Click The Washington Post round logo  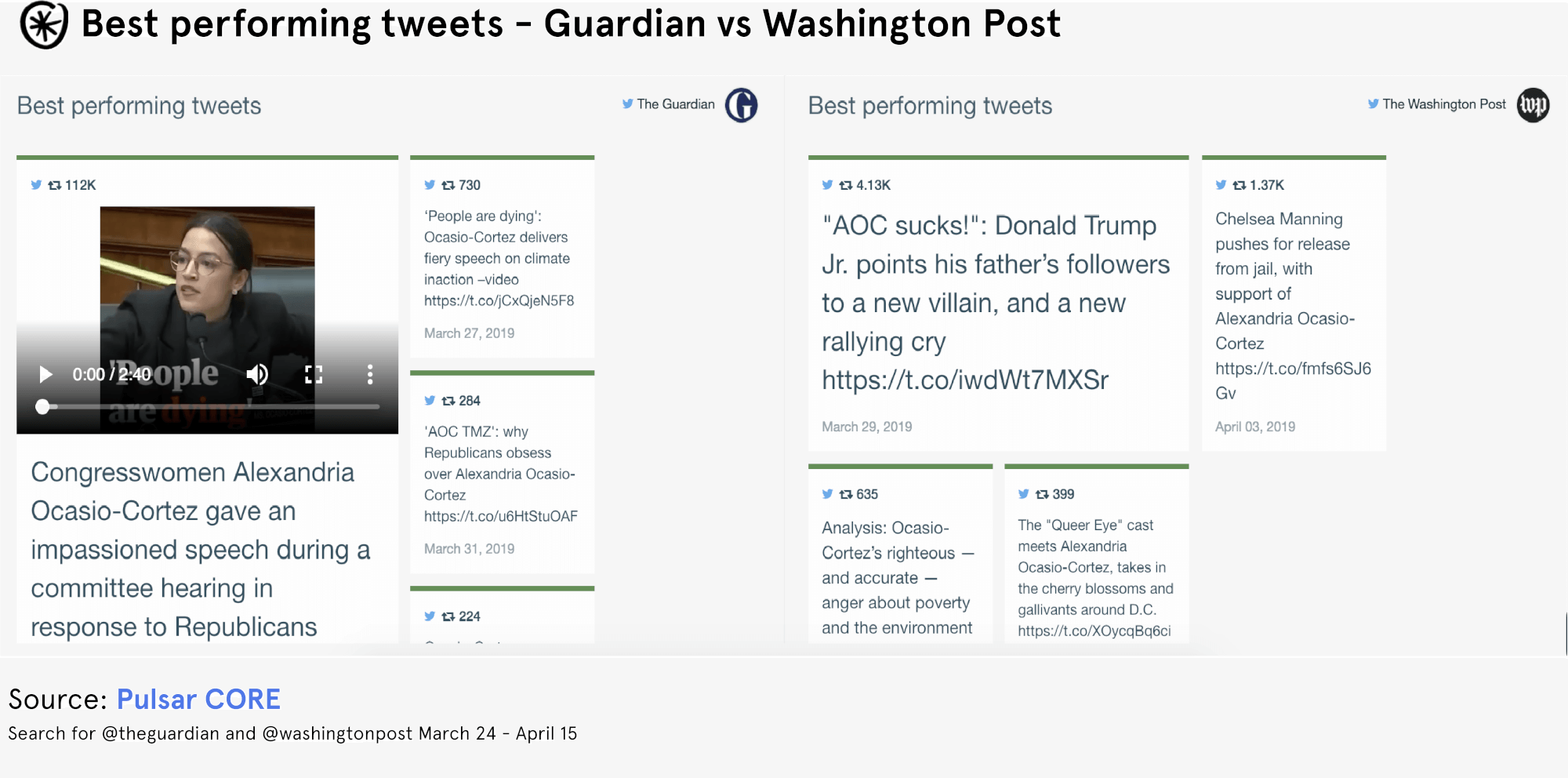pos(1533,105)
